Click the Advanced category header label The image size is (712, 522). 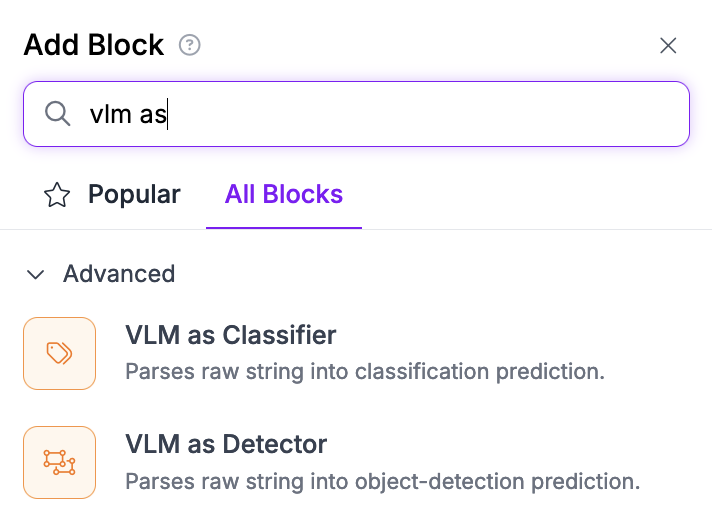[x=119, y=274]
